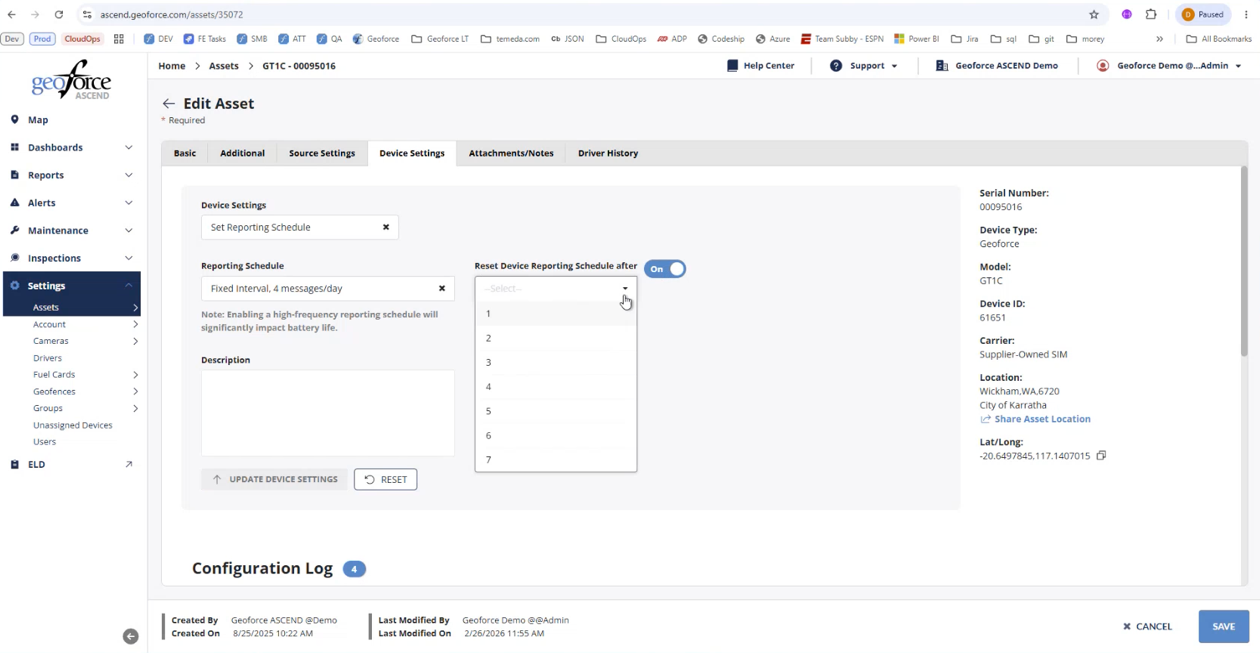Switch to the Attachments/Notes tab

tap(511, 153)
